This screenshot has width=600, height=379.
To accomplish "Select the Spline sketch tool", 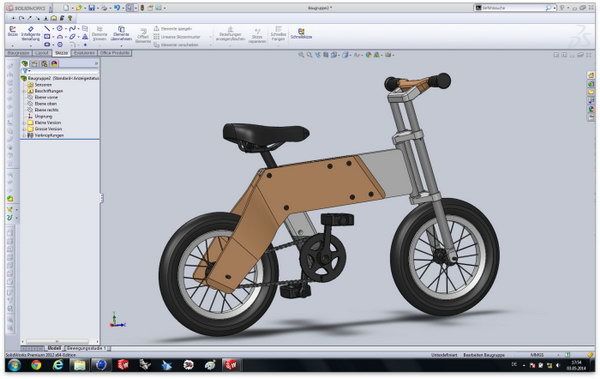I will pyautogui.click(x=72, y=28).
